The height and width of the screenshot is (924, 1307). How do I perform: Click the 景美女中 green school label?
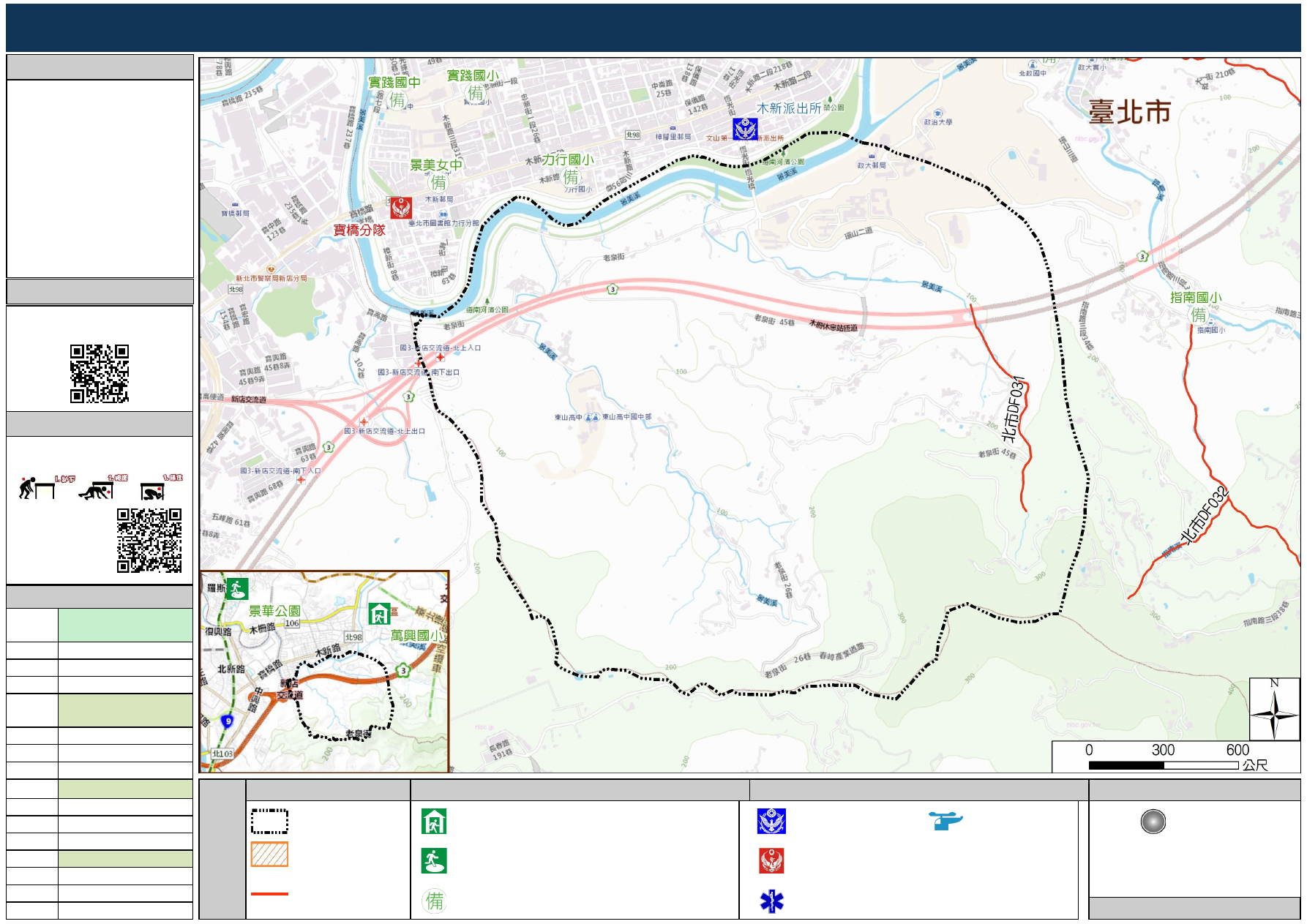436,165
